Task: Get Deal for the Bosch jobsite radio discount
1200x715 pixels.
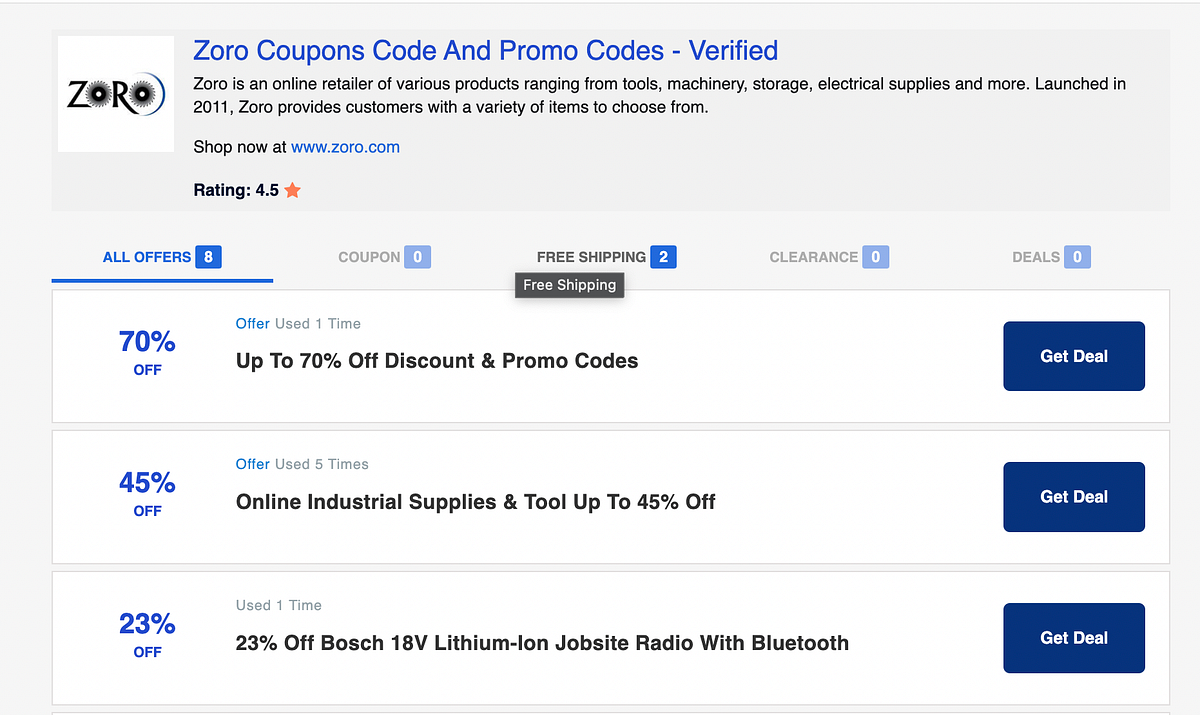Action: point(1074,638)
